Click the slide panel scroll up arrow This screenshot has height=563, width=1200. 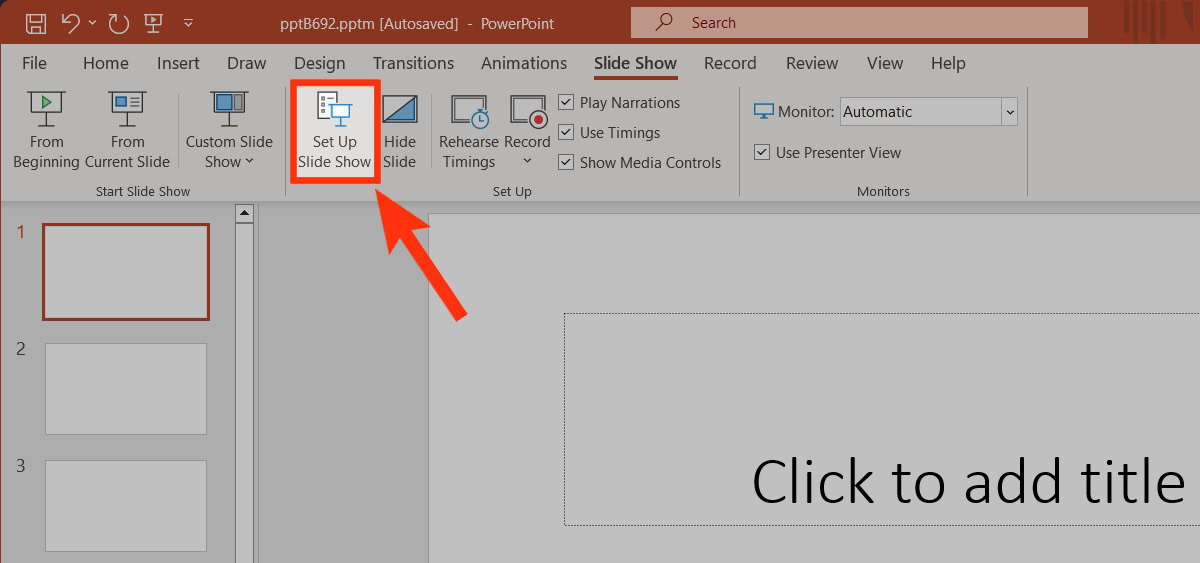[x=243, y=213]
